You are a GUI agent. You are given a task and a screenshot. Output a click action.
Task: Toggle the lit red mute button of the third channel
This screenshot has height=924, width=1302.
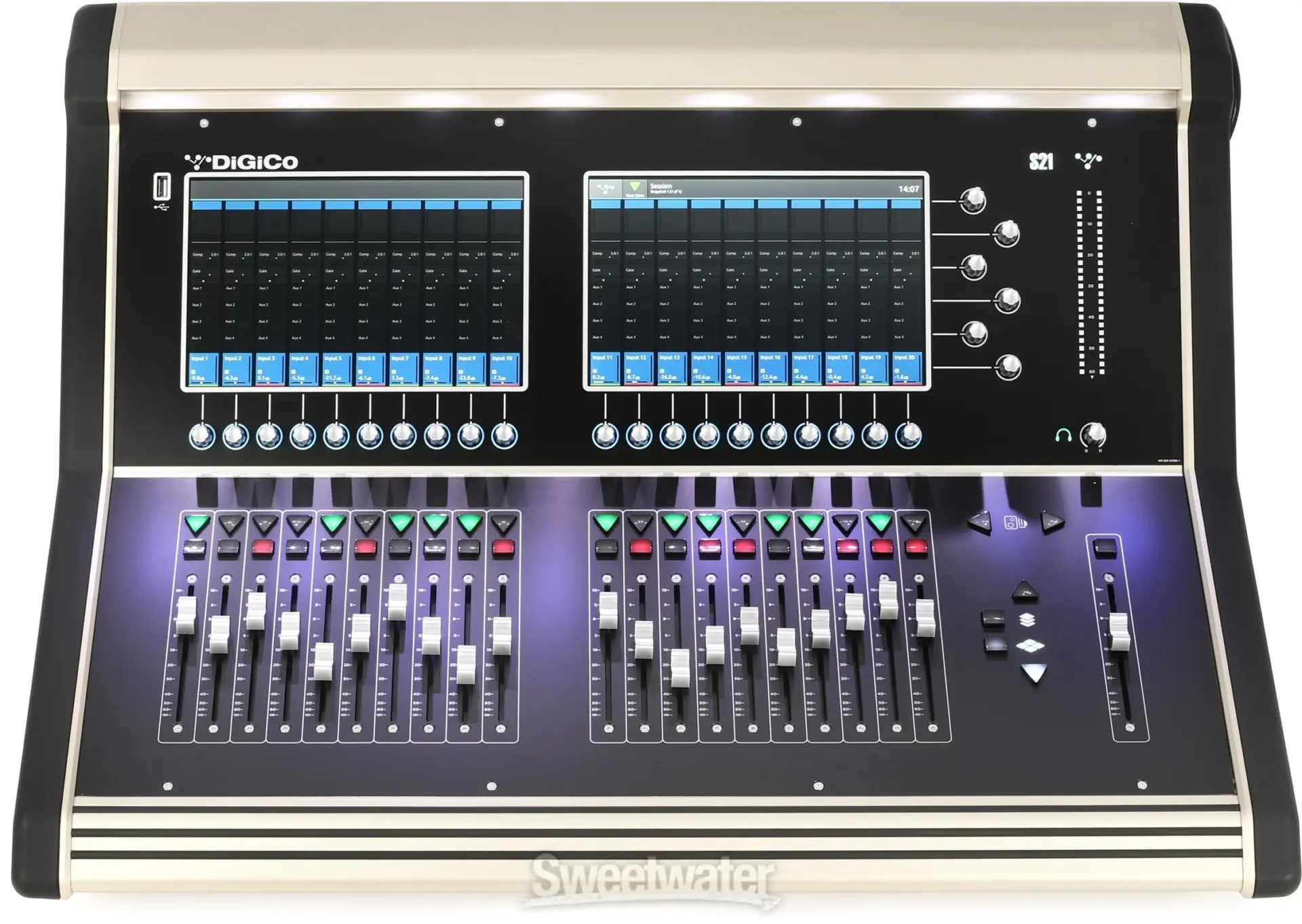(262, 548)
